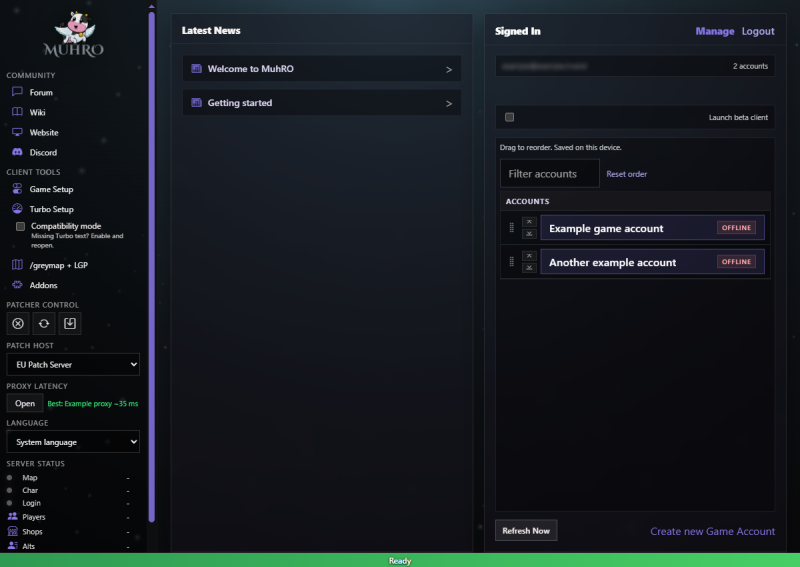Click the Reset order link
Image resolution: width=800 pixels, height=567 pixels.
click(626, 174)
